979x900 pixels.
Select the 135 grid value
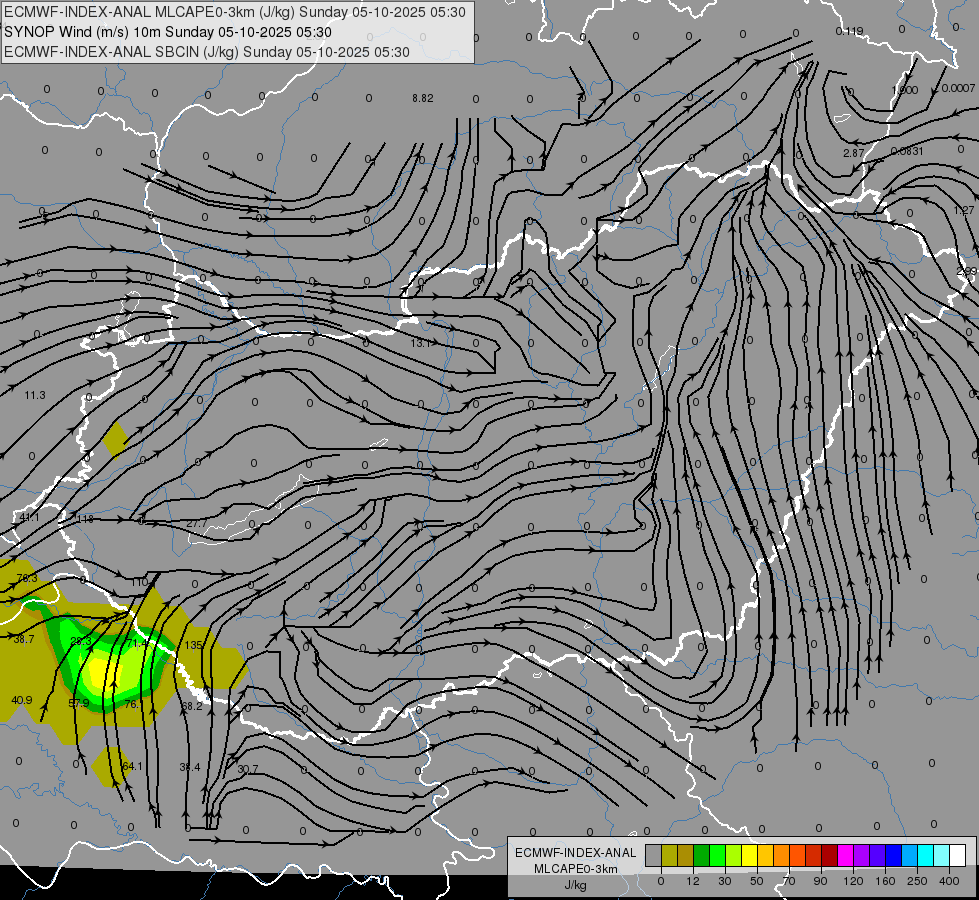[194, 645]
